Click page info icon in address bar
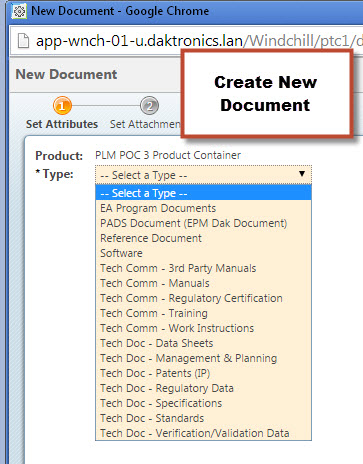The width and height of the screenshot is (363, 464). coord(23,41)
